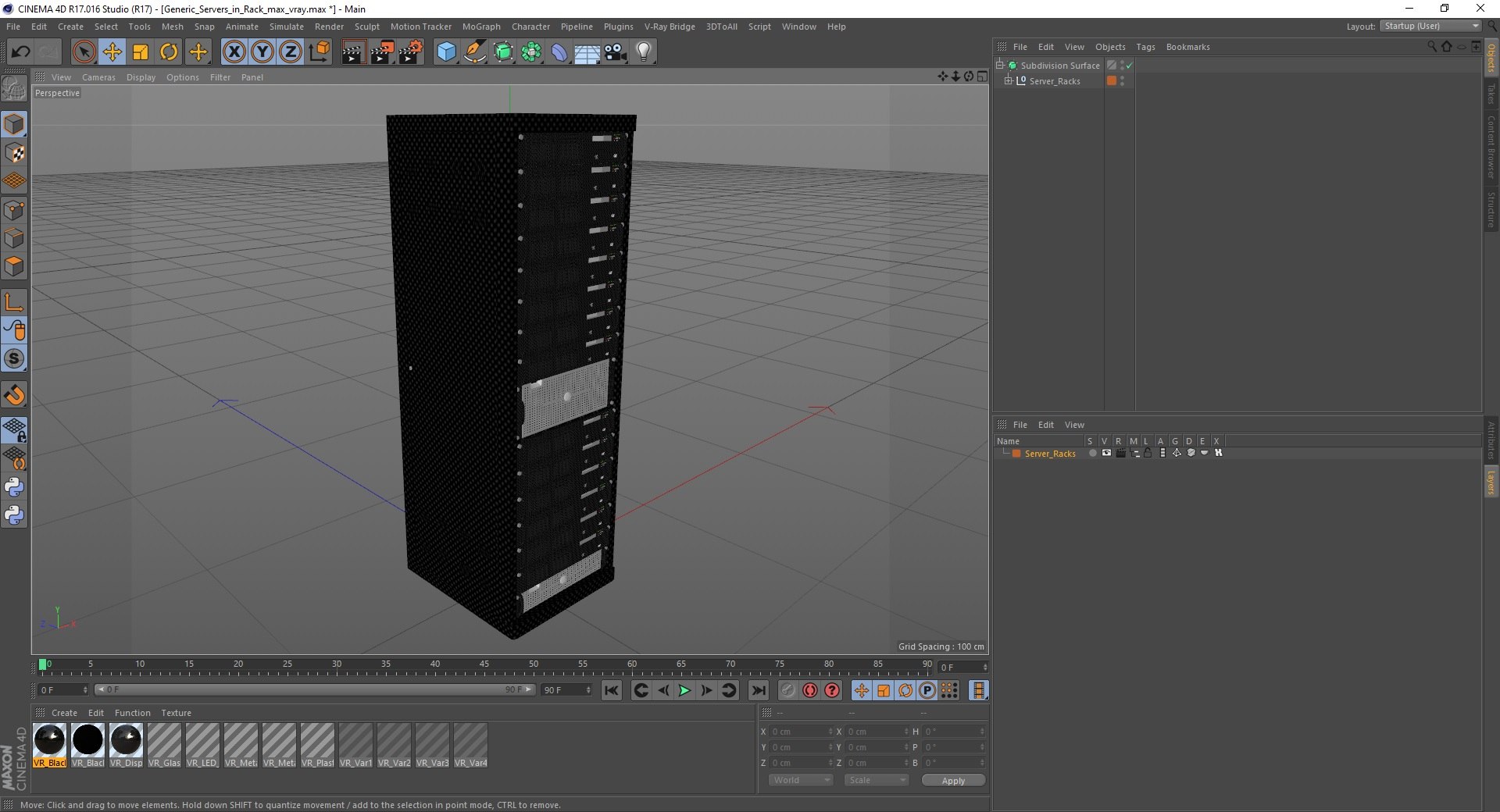Add a Floor environment object
The height and width of the screenshot is (812, 1500).
click(587, 52)
